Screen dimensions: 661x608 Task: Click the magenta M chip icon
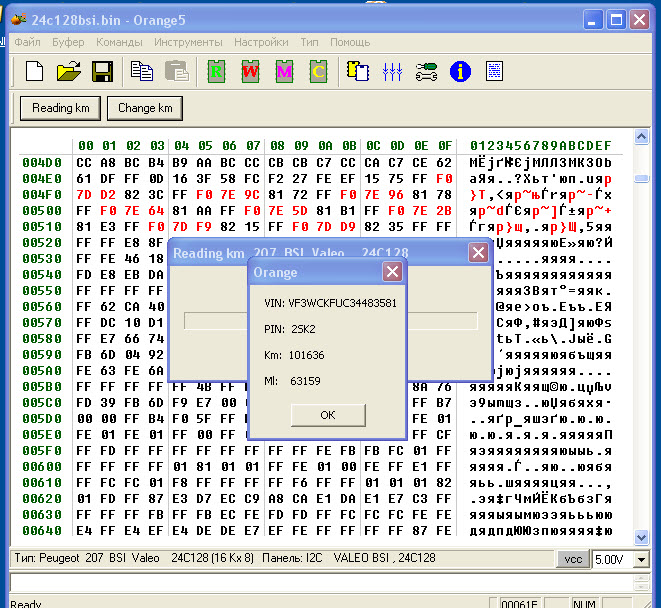(284, 71)
